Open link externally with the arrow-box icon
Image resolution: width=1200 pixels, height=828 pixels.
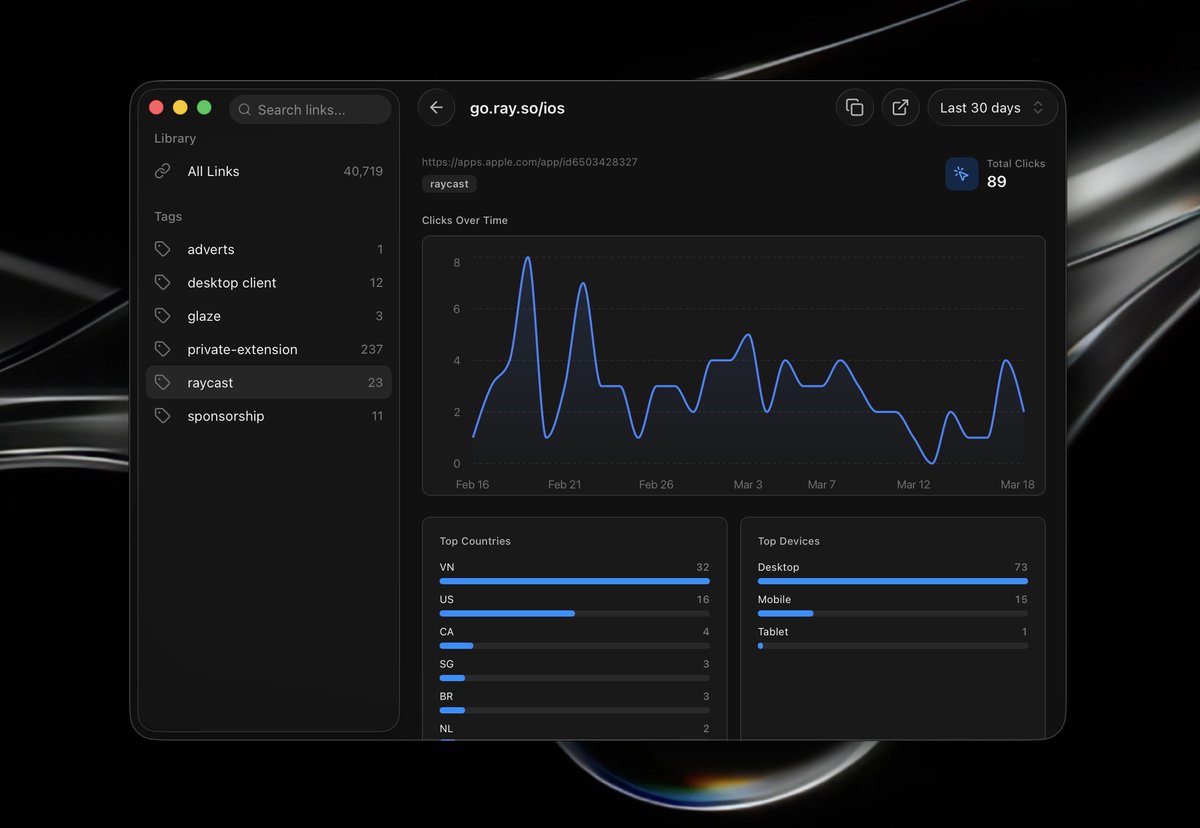[901, 108]
